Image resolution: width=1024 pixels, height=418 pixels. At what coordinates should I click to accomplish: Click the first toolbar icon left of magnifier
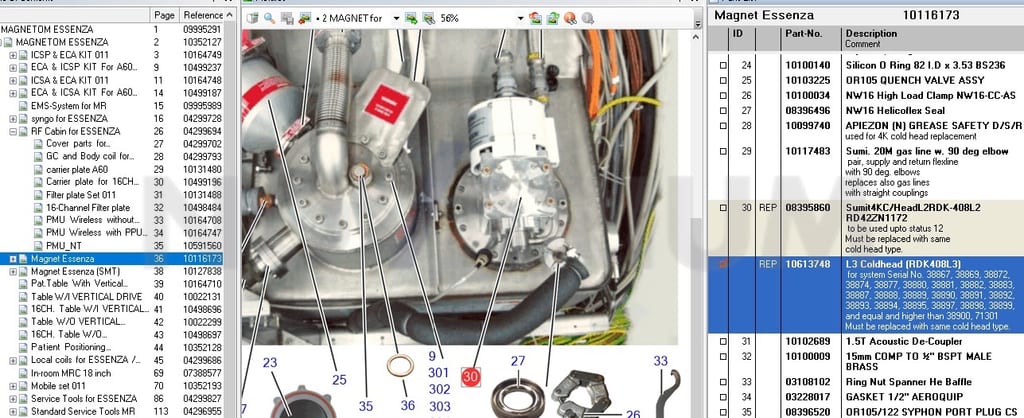252,18
